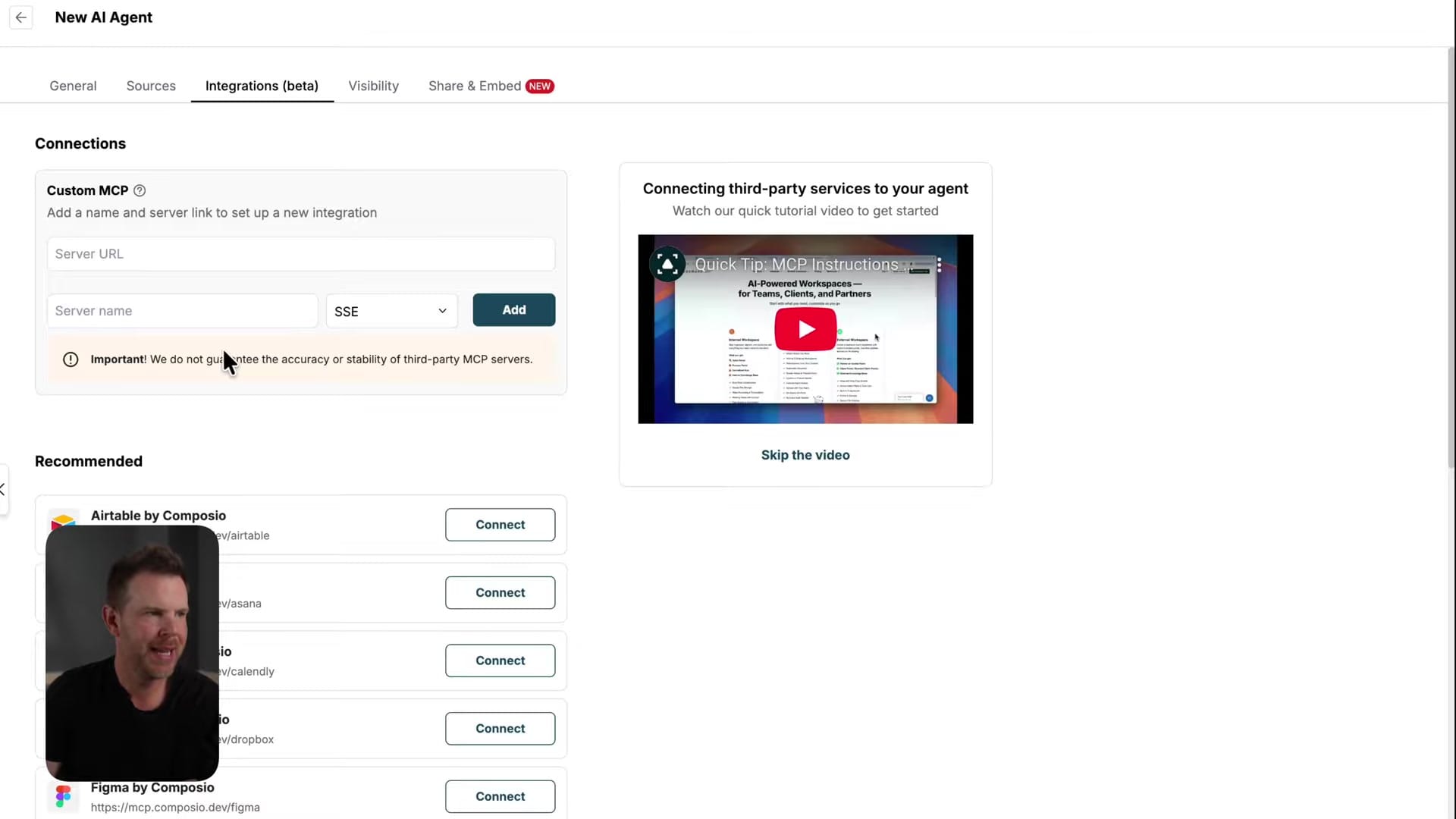Click the Figma logo icon

pyautogui.click(x=64, y=796)
